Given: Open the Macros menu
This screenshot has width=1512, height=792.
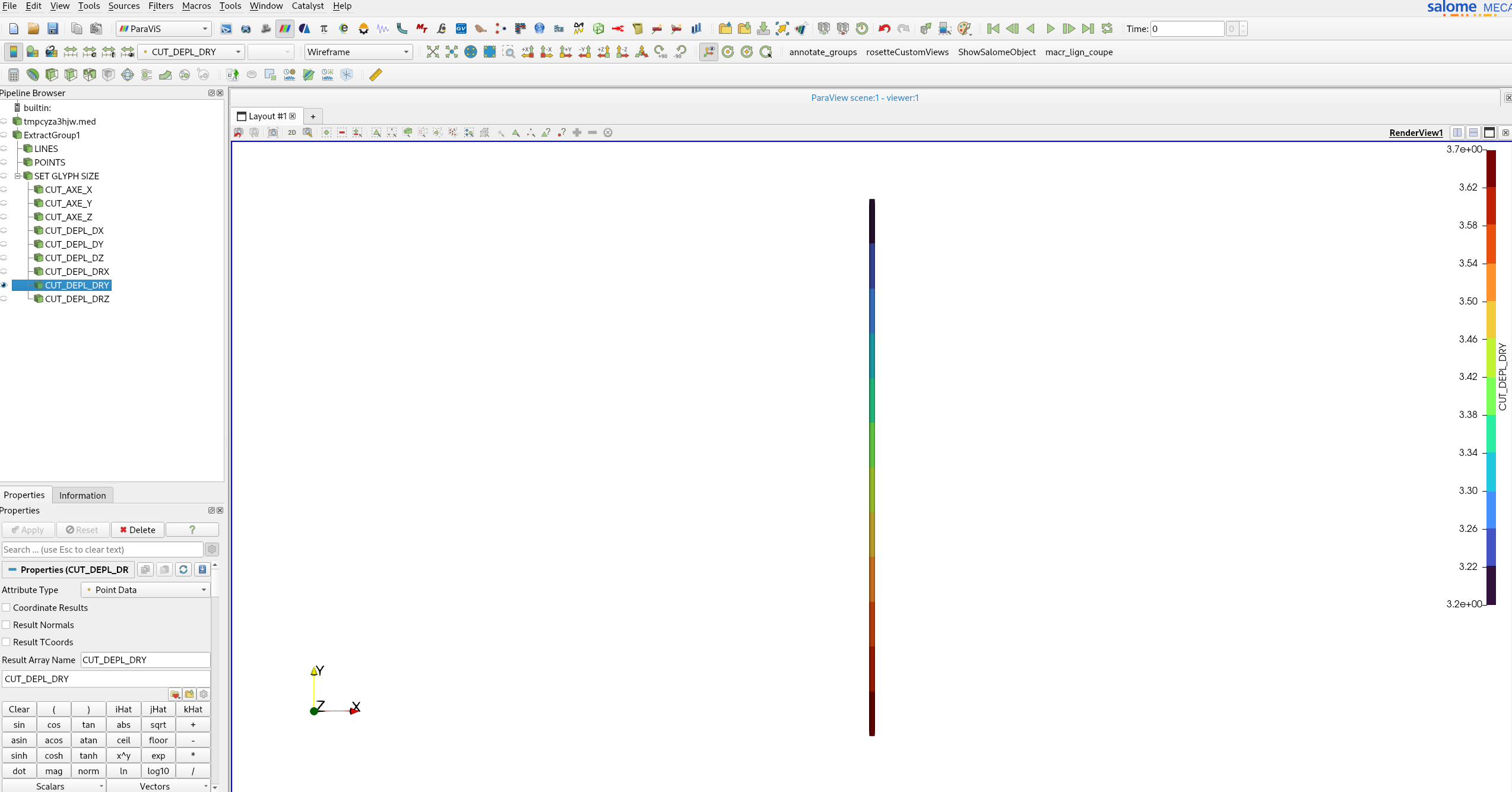Looking at the screenshot, I should (x=196, y=6).
